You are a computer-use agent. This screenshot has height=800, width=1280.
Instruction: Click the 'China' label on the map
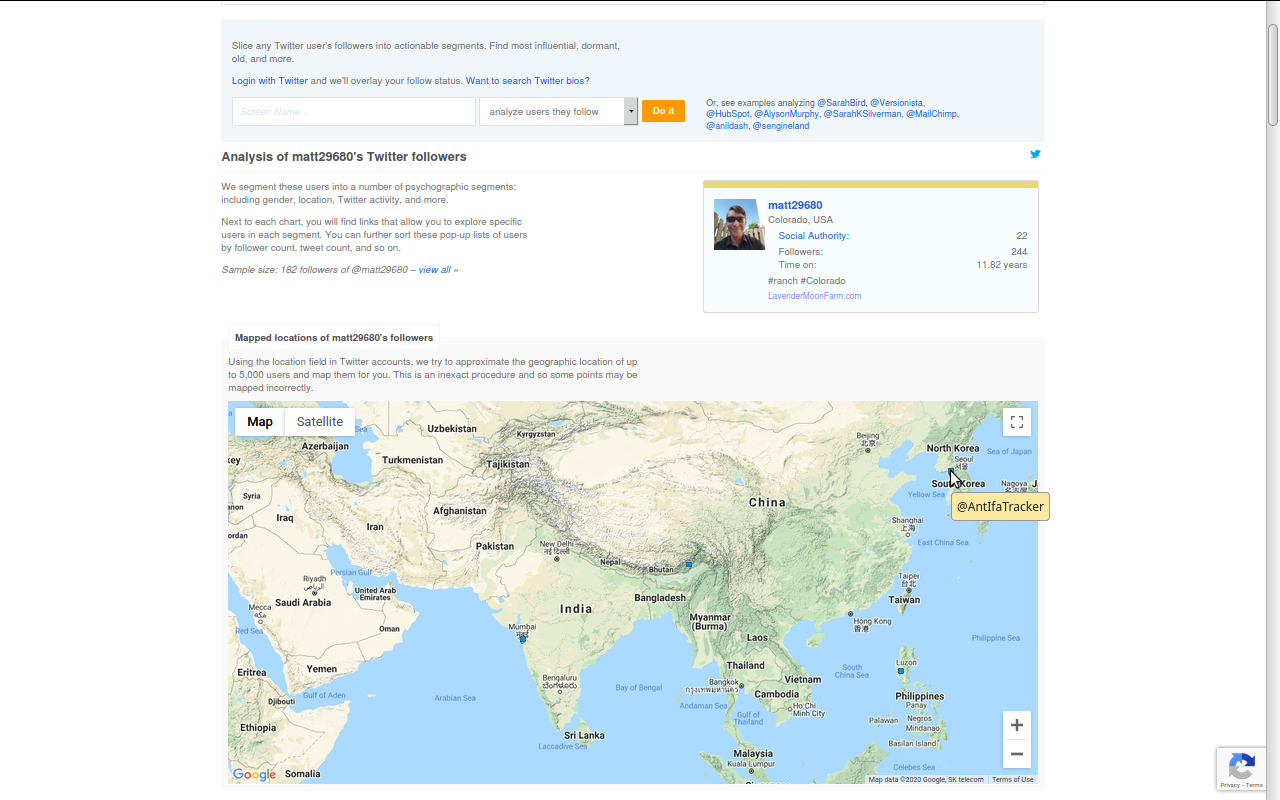point(767,503)
